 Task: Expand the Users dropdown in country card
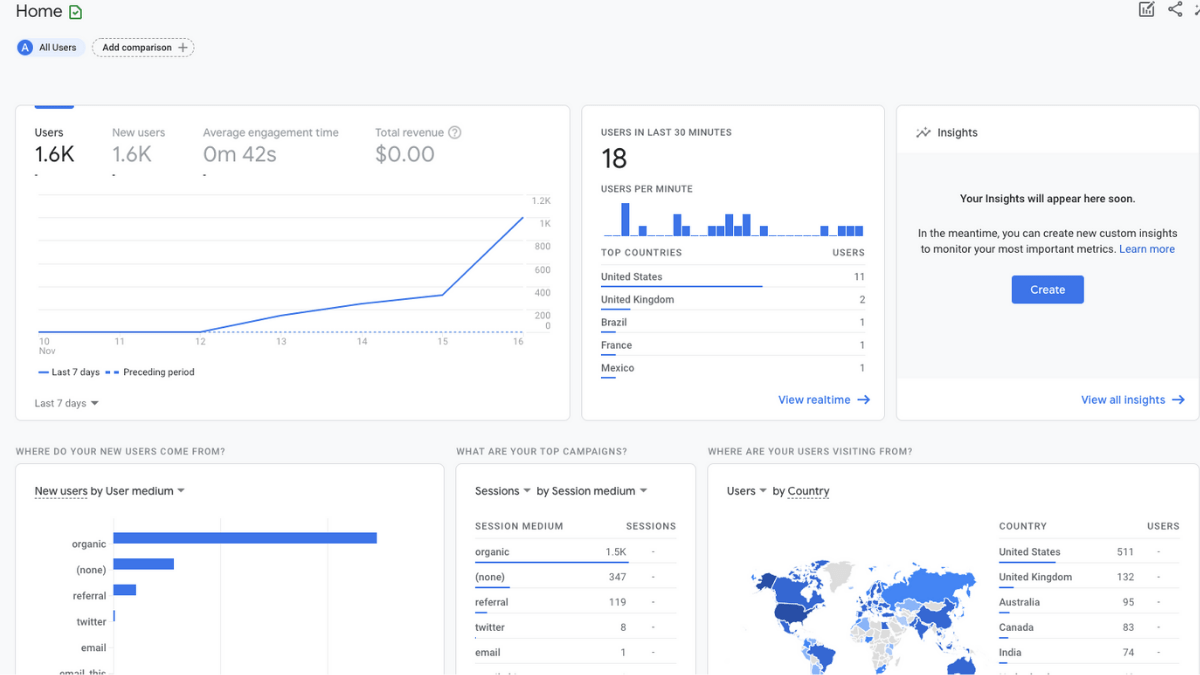pyautogui.click(x=747, y=491)
